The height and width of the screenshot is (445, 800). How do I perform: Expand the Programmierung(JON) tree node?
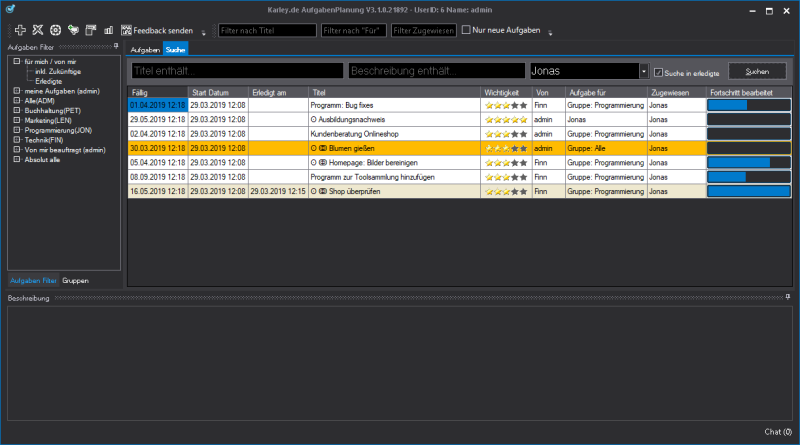tap(17, 130)
